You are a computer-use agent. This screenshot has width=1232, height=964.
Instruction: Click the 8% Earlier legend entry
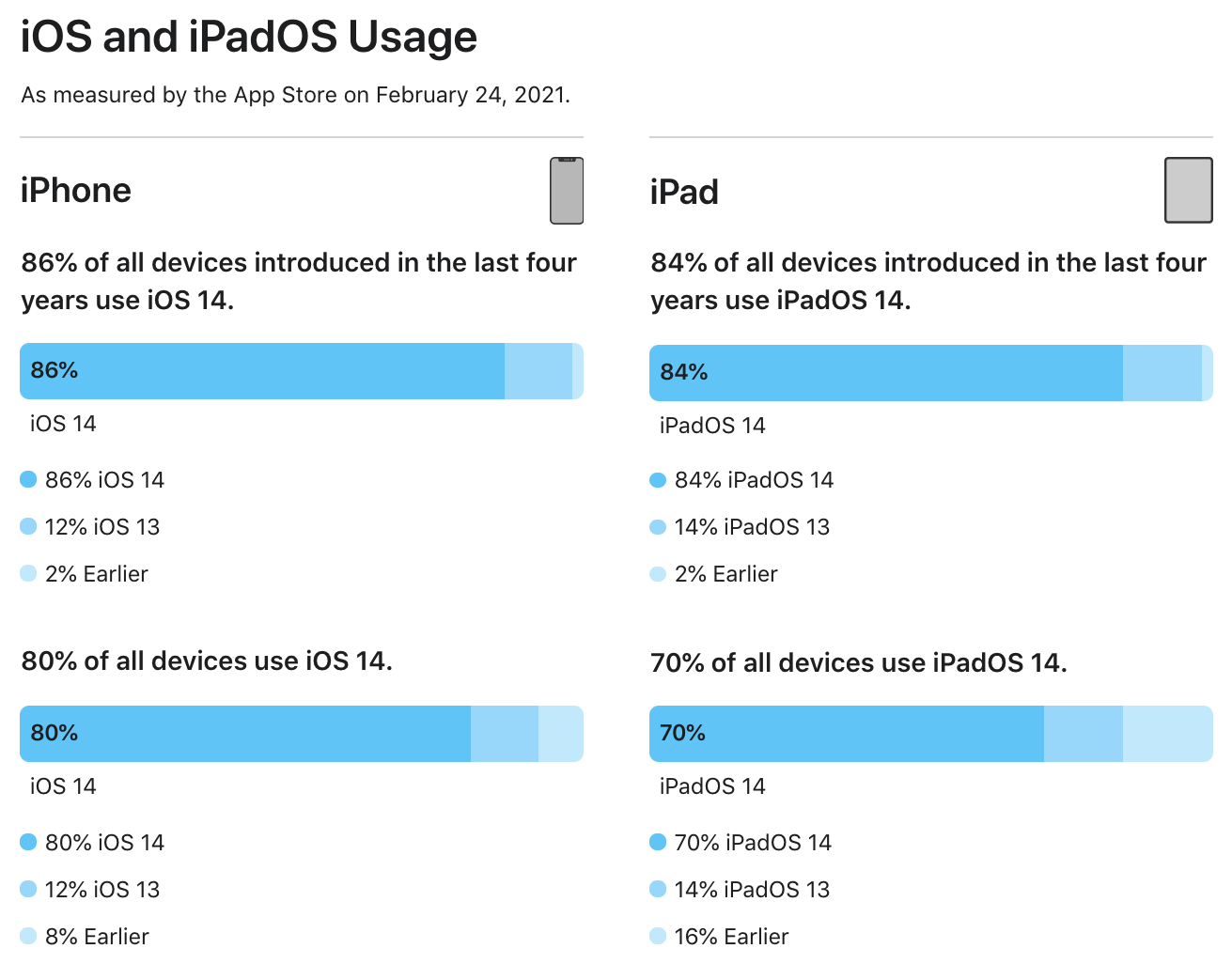pyautogui.click(x=85, y=937)
